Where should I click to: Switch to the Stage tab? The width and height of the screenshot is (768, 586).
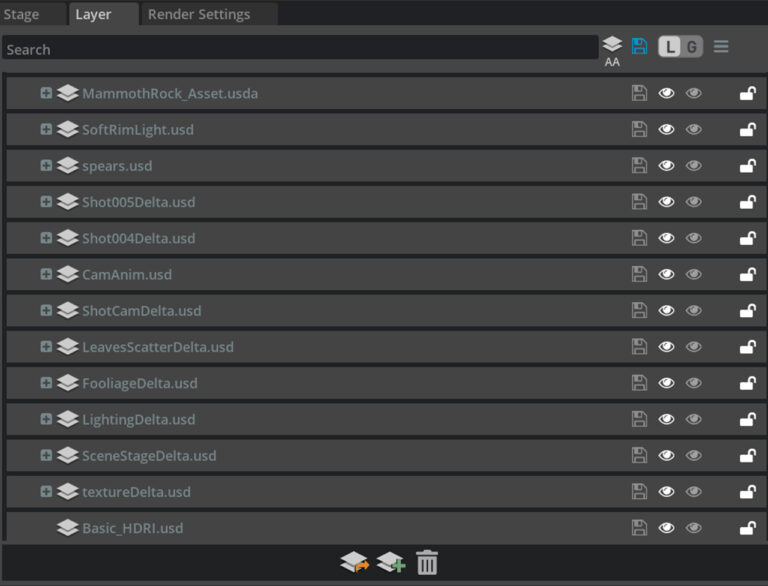pyautogui.click(x=22, y=14)
